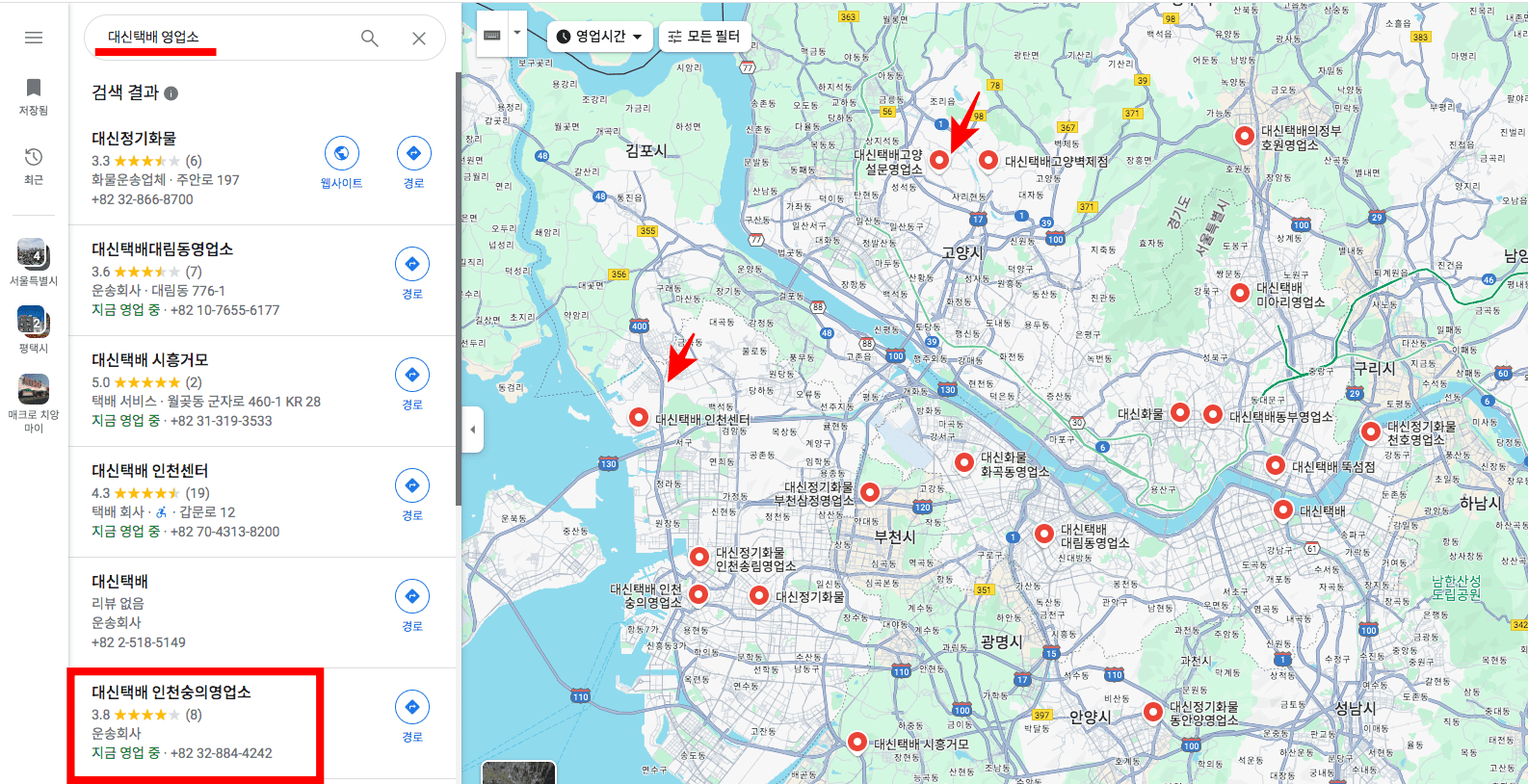Click the 웹사이트 label under 대신정기화물
This screenshot has height=784, width=1528.
[341, 183]
